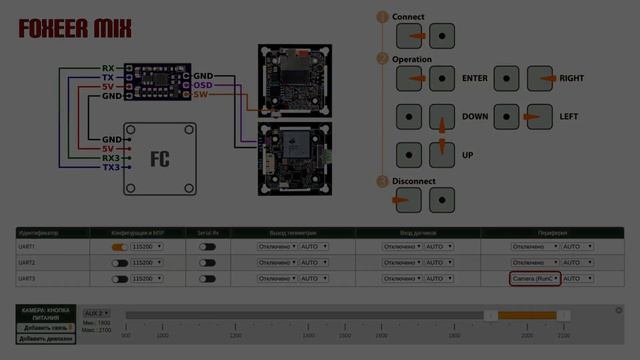Open UART1 MSP baud rate 115200 dropdown
This screenshot has width=640, height=360.
click(x=147, y=247)
